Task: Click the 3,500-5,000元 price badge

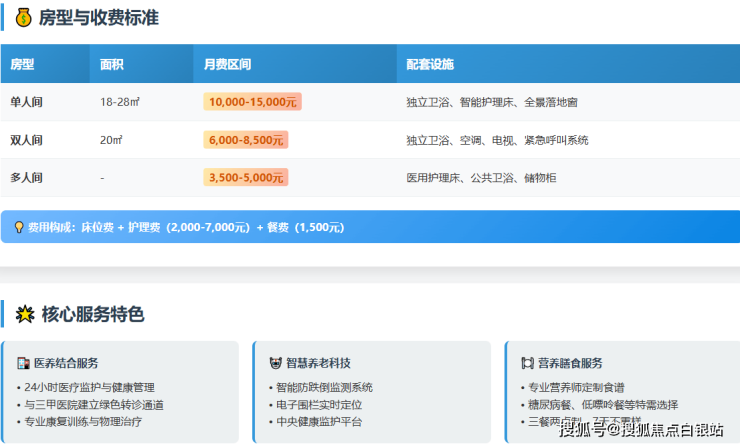Action: click(246, 178)
